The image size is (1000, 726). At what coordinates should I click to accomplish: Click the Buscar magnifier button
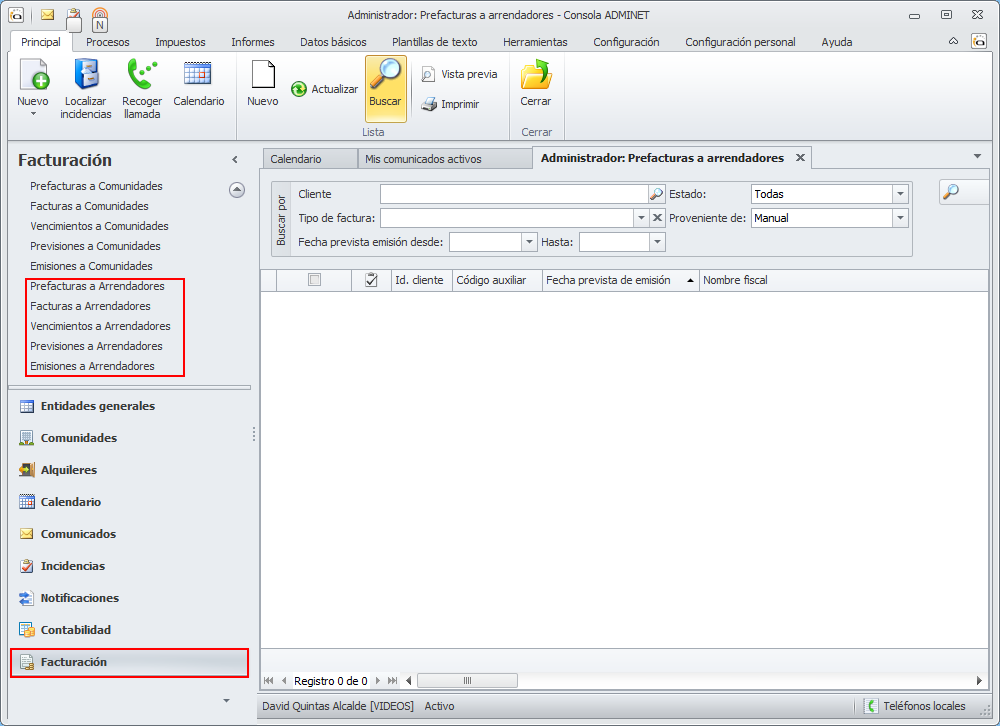pyautogui.click(x=385, y=88)
